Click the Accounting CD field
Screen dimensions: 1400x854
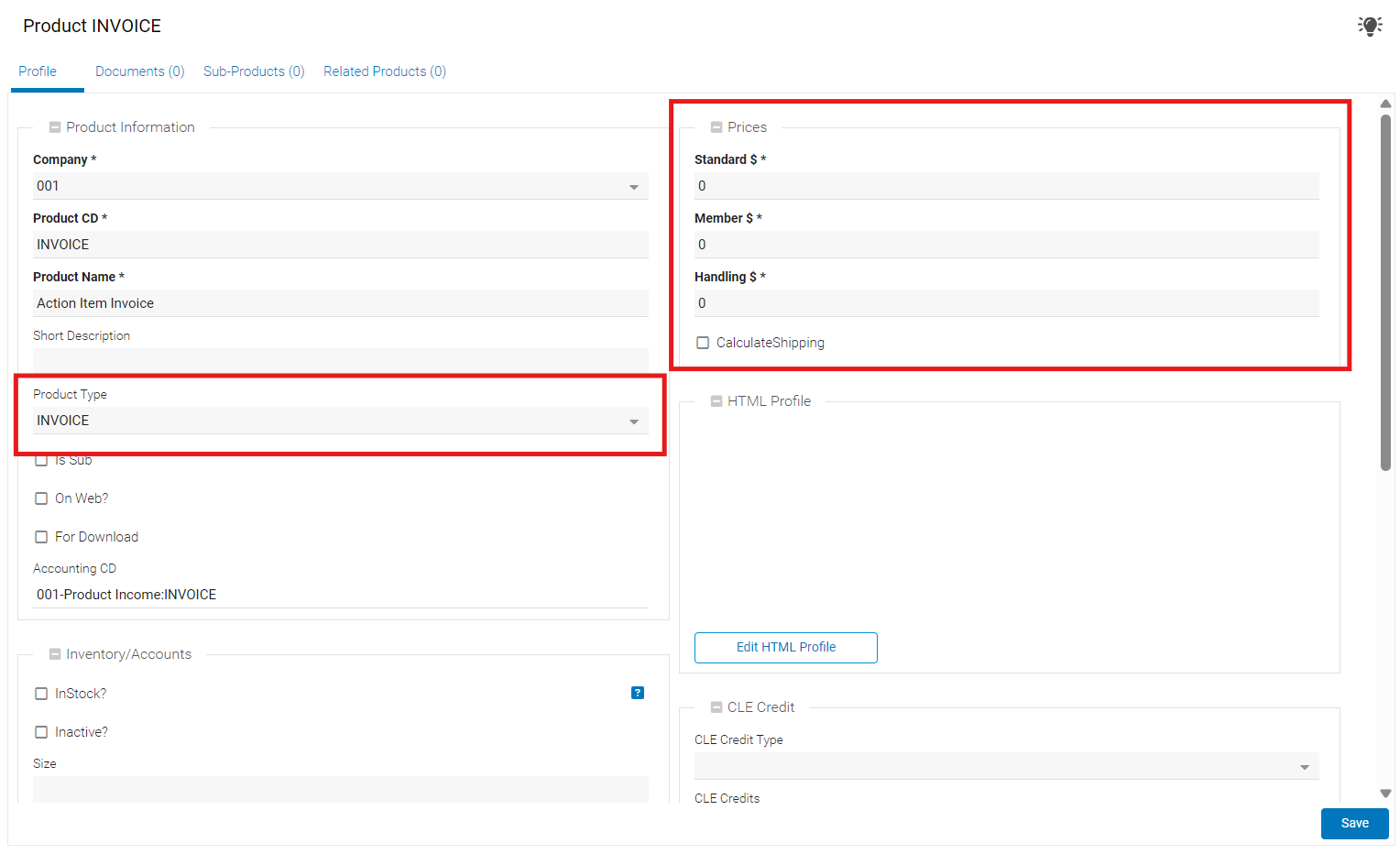(341, 595)
